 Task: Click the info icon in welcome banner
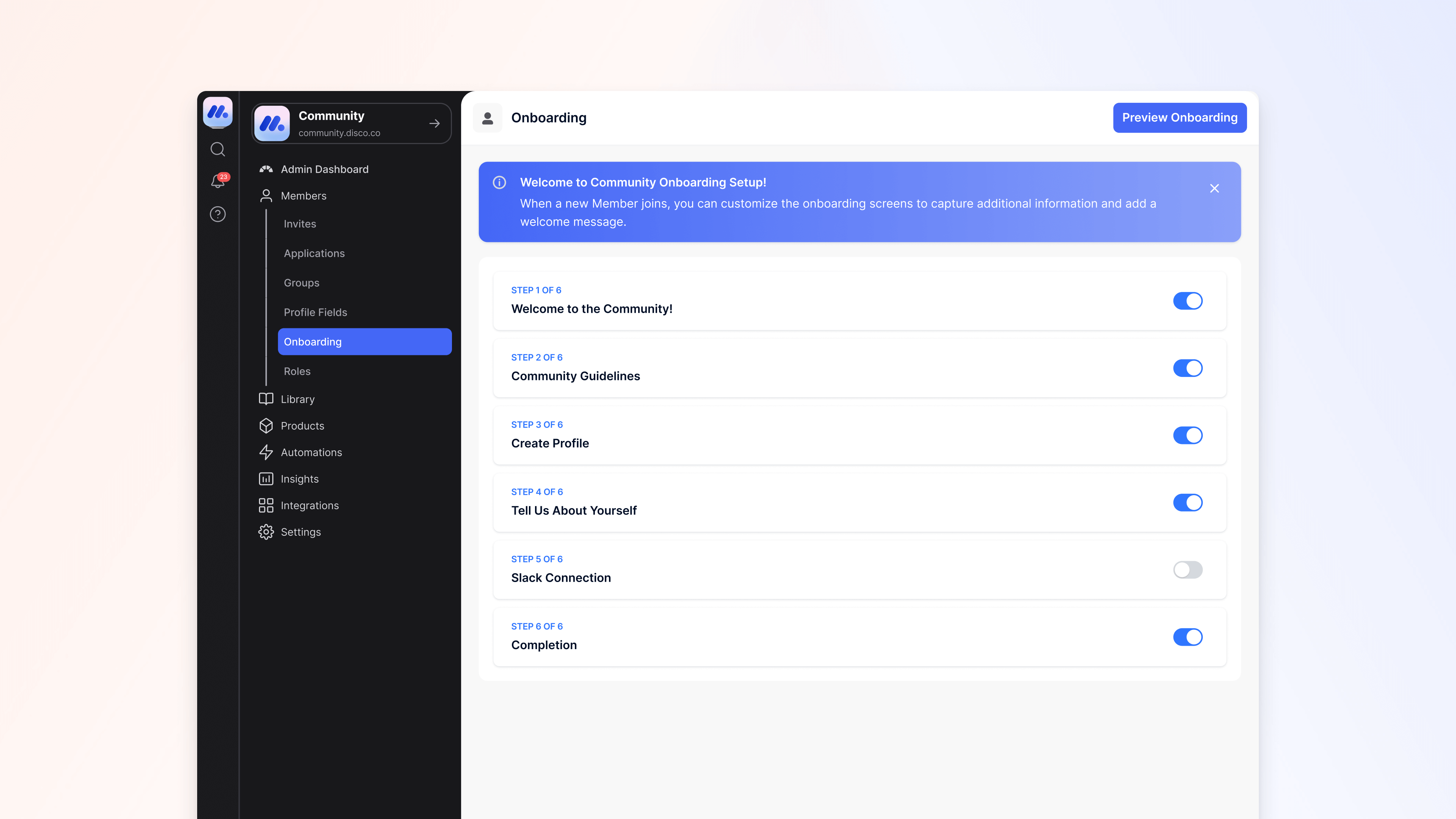coord(499,182)
